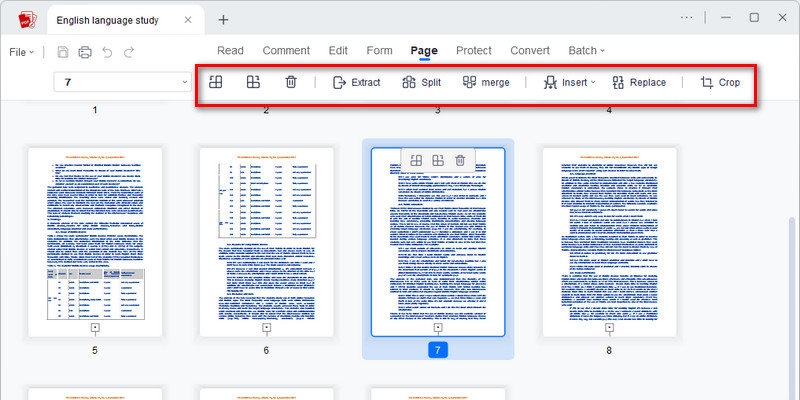Delete page 7 with hover trash icon
800x400 pixels.
pos(460,160)
